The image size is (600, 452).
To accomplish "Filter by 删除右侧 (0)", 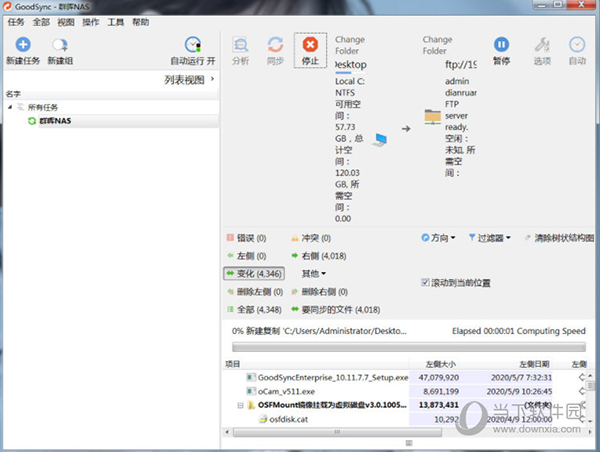I will (320, 292).
